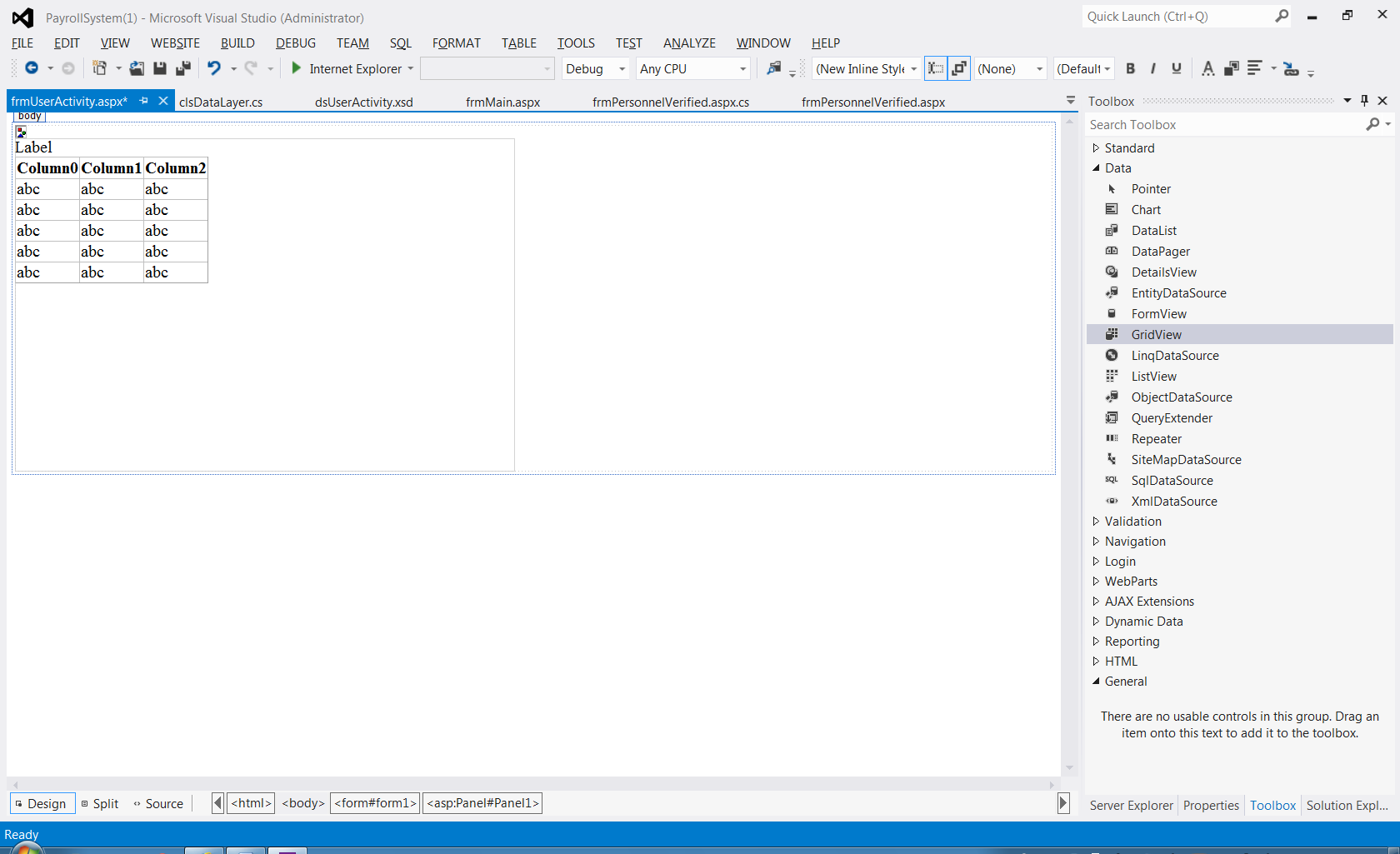Click the Save All icon
This screenshot has width=1400, height=854.
pos(183,68)
